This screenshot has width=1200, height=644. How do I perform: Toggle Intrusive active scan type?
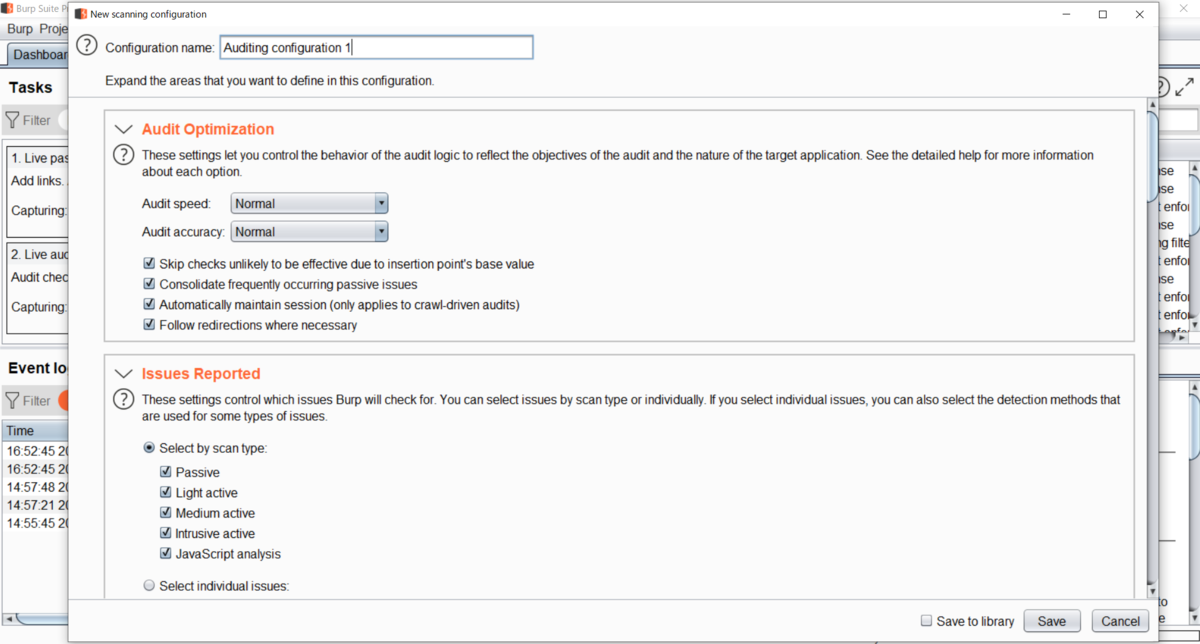click(x=166, y=534)
